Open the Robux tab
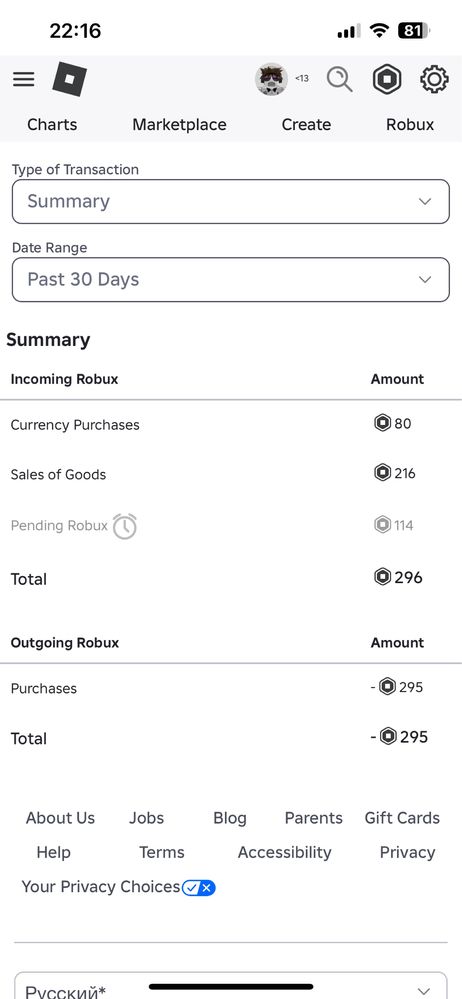The width and height of the screenshot is (462, 999). click(410, 124)
